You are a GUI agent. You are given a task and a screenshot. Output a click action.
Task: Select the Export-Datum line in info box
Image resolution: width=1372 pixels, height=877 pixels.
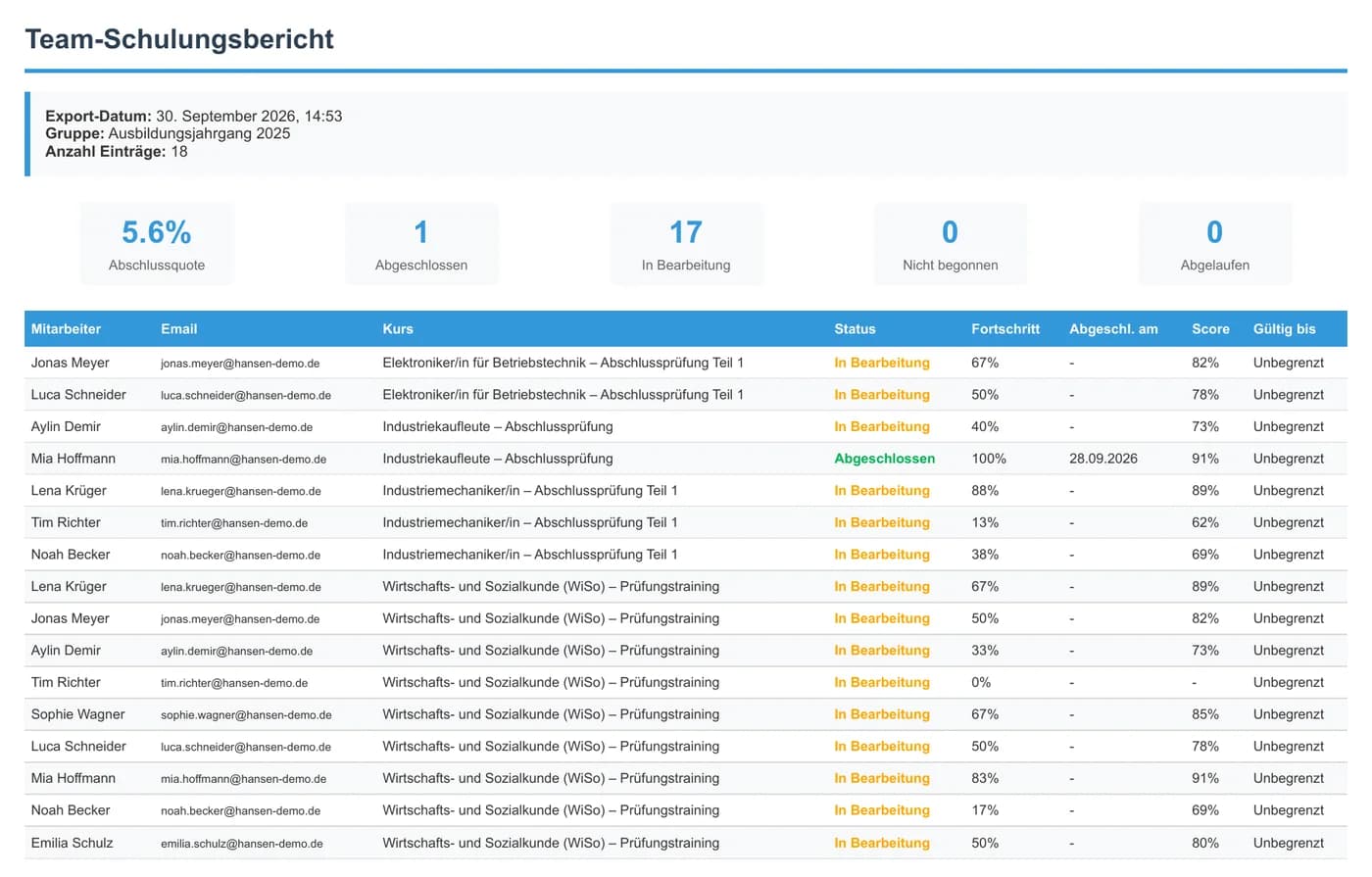tap(194, 116)
